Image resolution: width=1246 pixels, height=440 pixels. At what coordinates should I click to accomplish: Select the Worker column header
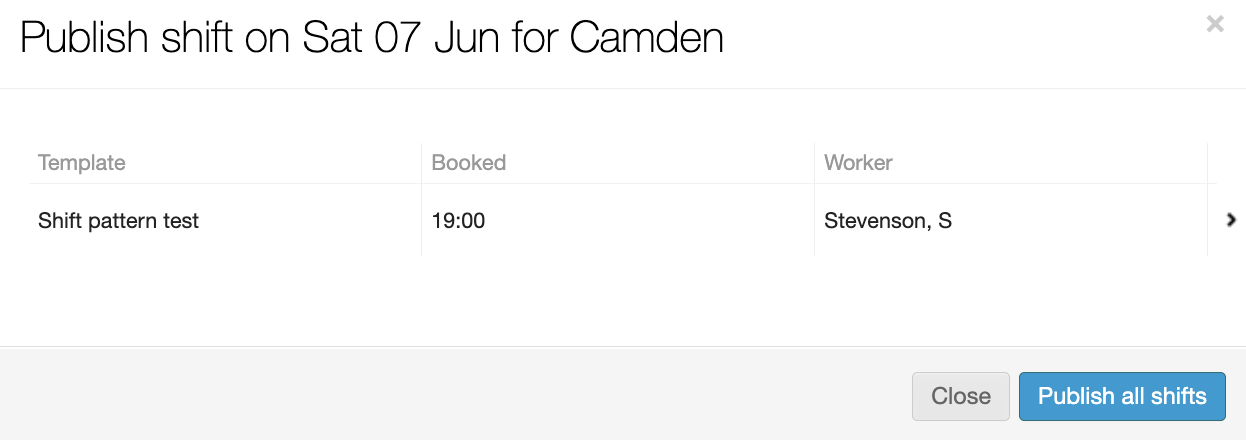click(x=858, y=162)
